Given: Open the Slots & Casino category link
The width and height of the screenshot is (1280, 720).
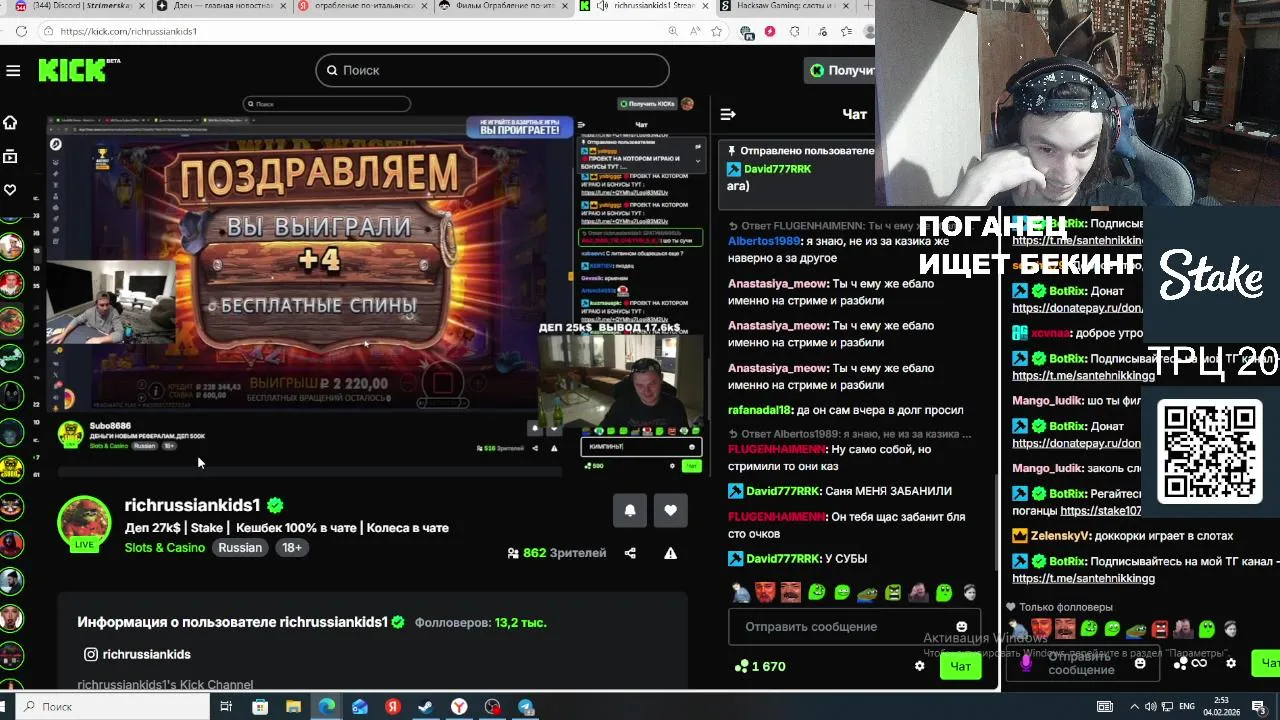Looking at the screenshot, I should pos(165,548).
